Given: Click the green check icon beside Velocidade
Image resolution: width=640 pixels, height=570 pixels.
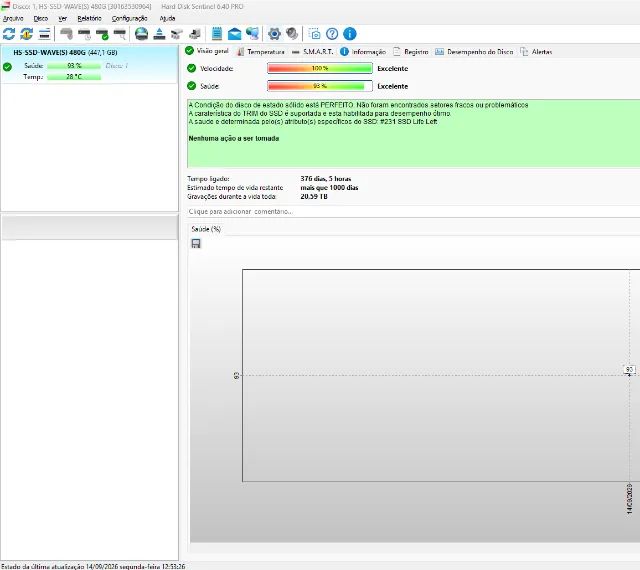Looking at the screenshot, I should click(x=191, y=68).
